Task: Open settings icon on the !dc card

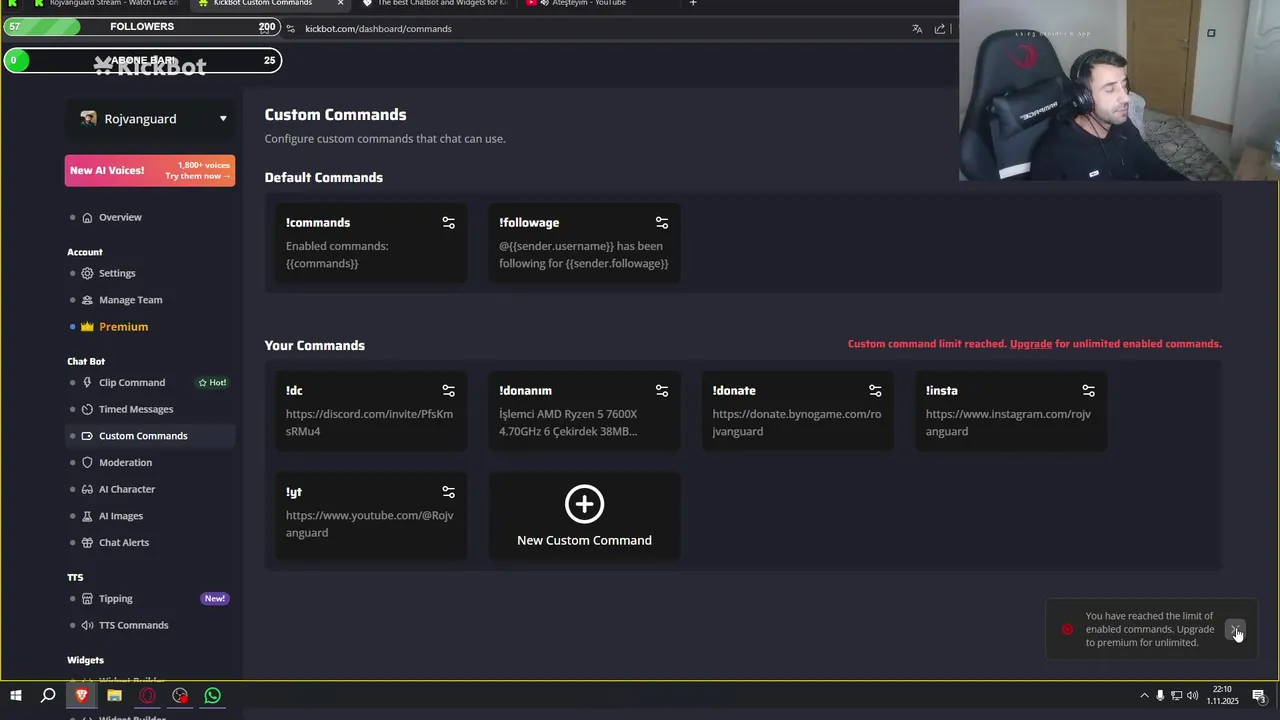Action: 448,391
